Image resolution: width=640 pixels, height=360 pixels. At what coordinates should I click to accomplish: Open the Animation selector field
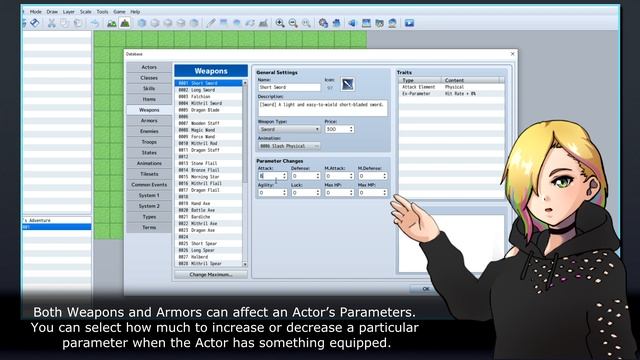click(289, 146)
